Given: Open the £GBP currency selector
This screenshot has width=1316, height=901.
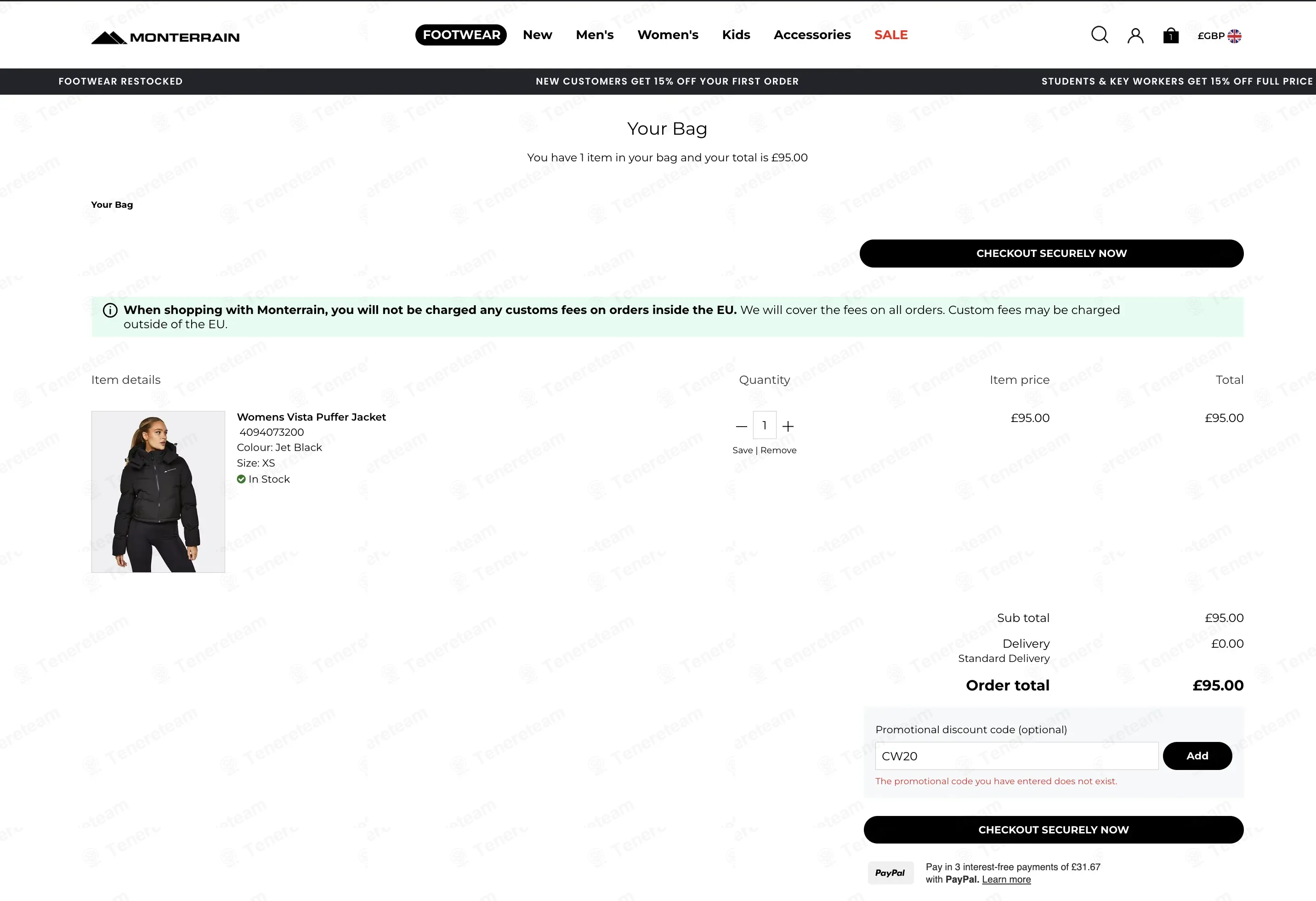Looking at the screenshot, I should [1219, 36].
